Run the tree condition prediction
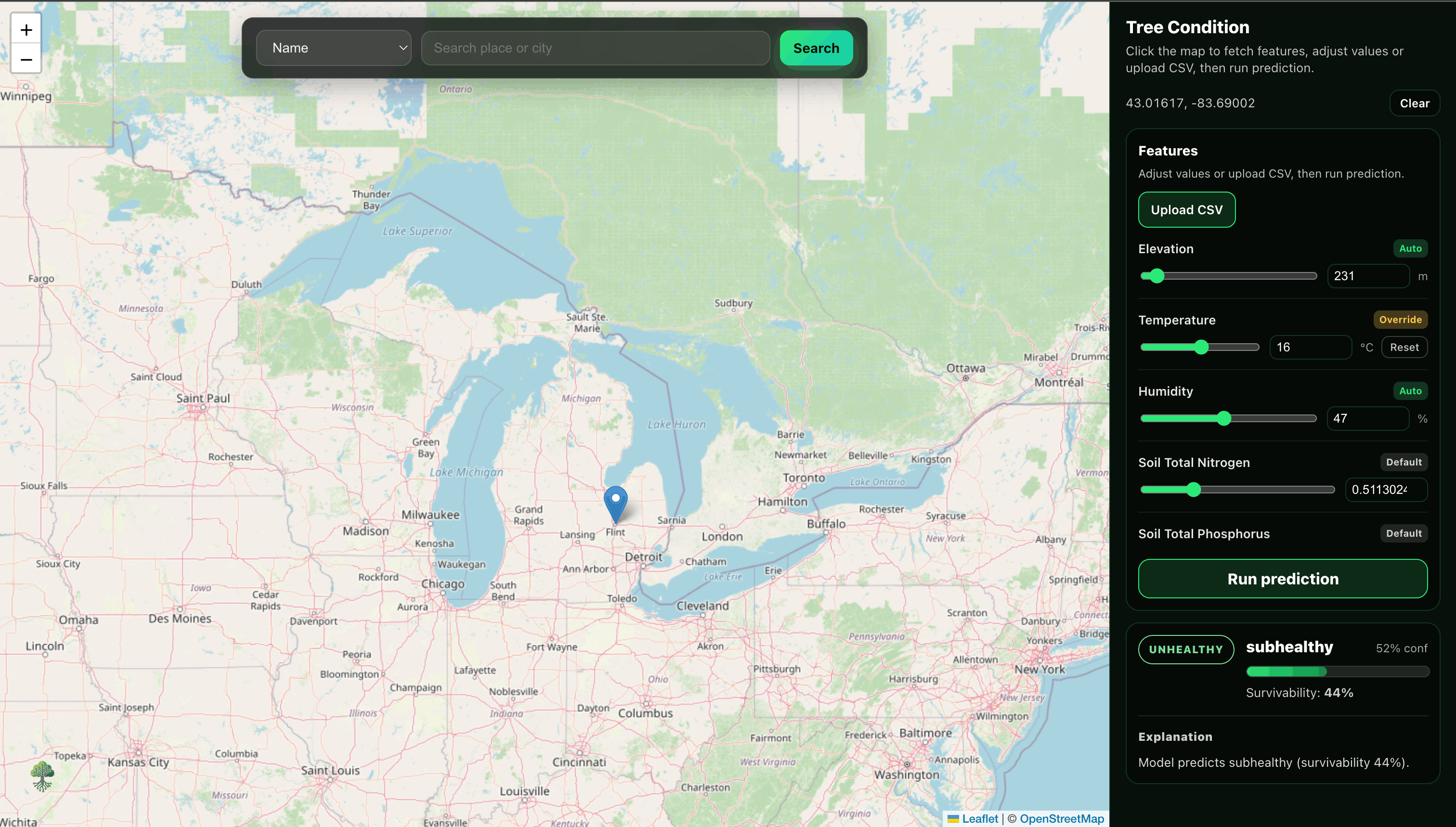The width and height of the screenshot is (1456, 827). coord(1282,579)
